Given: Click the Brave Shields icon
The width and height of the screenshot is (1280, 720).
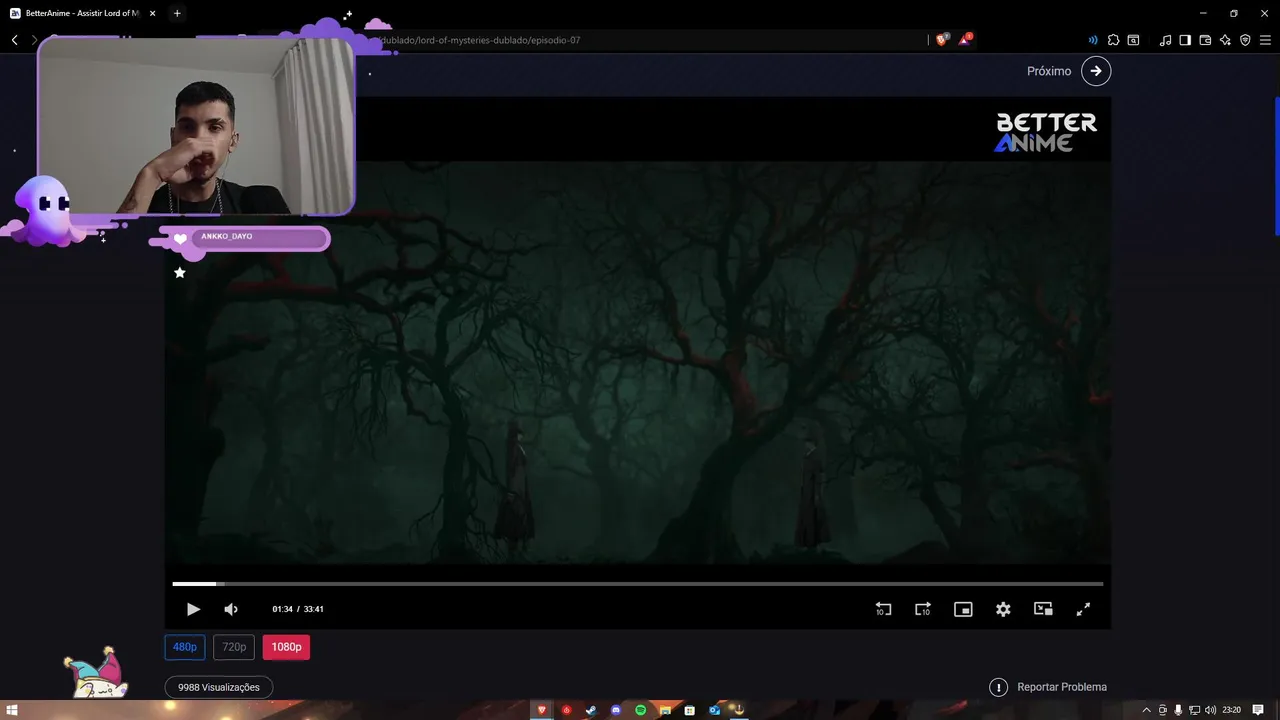Looking at the screenshot, I should [x=942, y=40].
